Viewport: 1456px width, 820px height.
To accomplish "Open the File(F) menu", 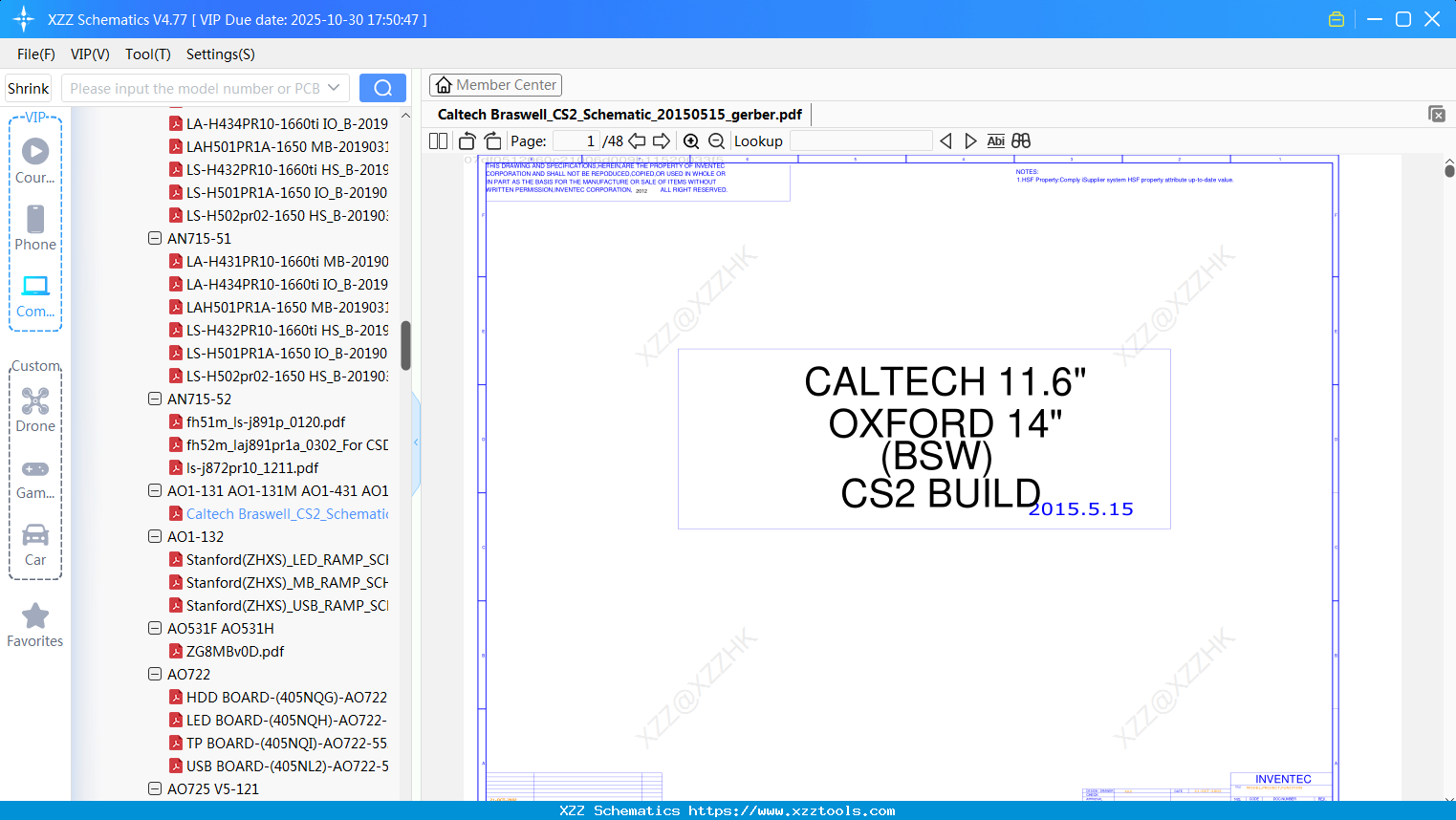I will click(x=36, y=54).
